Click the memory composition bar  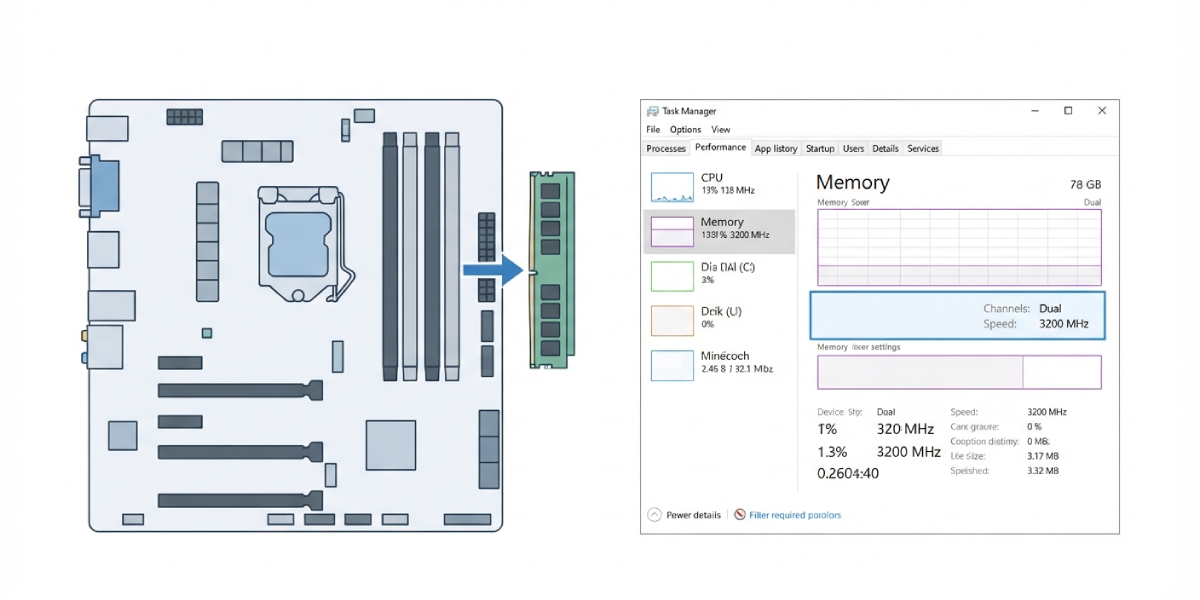pyautogui.click(x=959, y=371)
